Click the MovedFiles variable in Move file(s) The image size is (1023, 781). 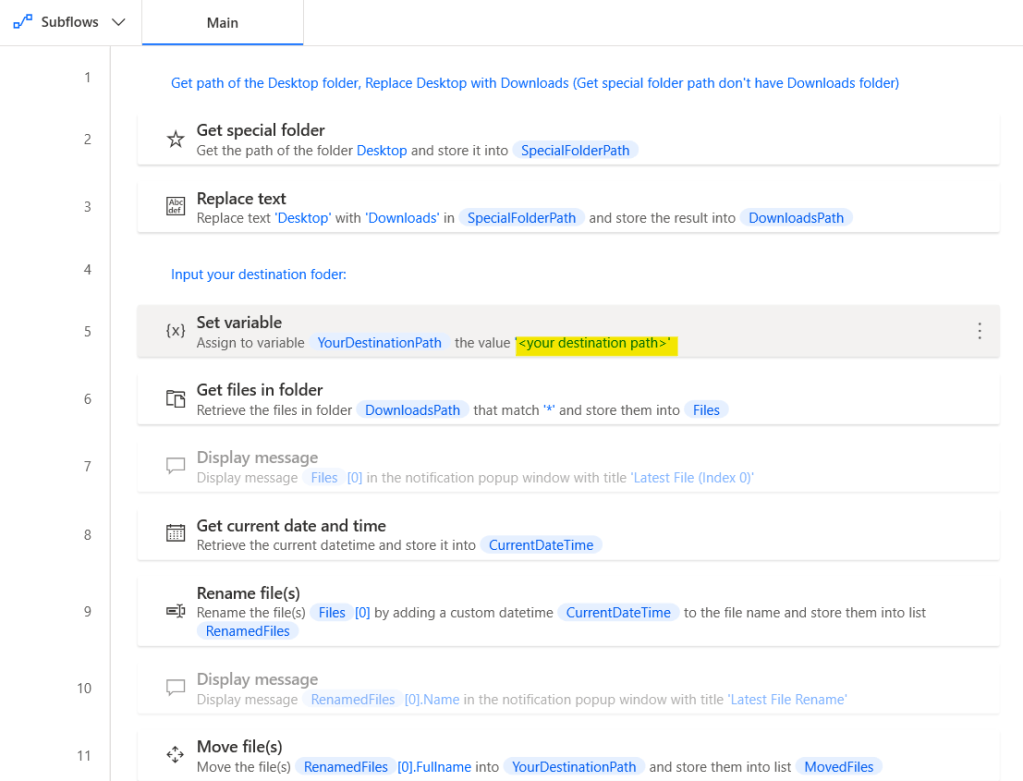tap(838, 767)
